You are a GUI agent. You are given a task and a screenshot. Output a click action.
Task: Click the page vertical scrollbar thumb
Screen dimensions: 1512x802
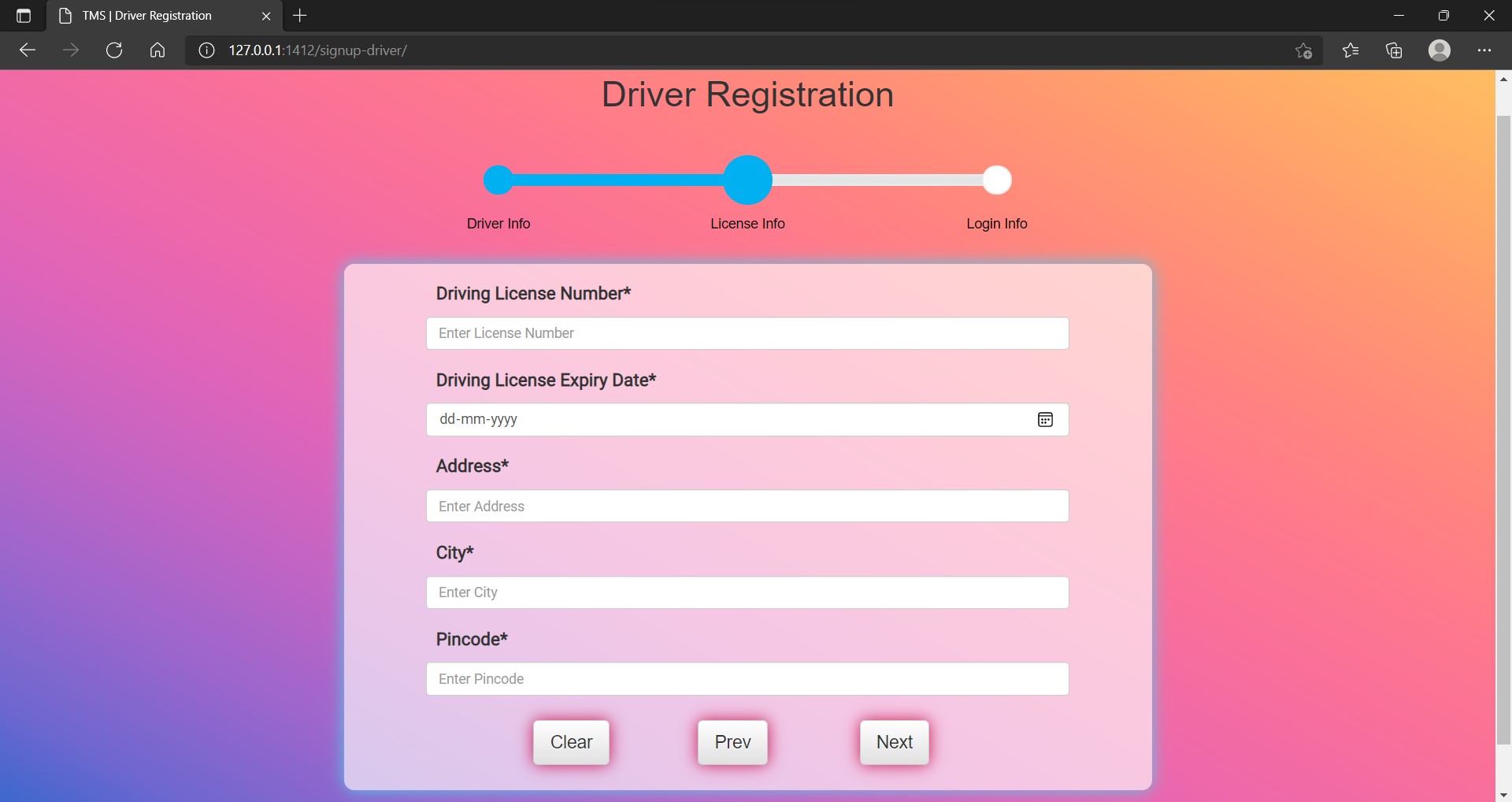(x=1503, y=429)
